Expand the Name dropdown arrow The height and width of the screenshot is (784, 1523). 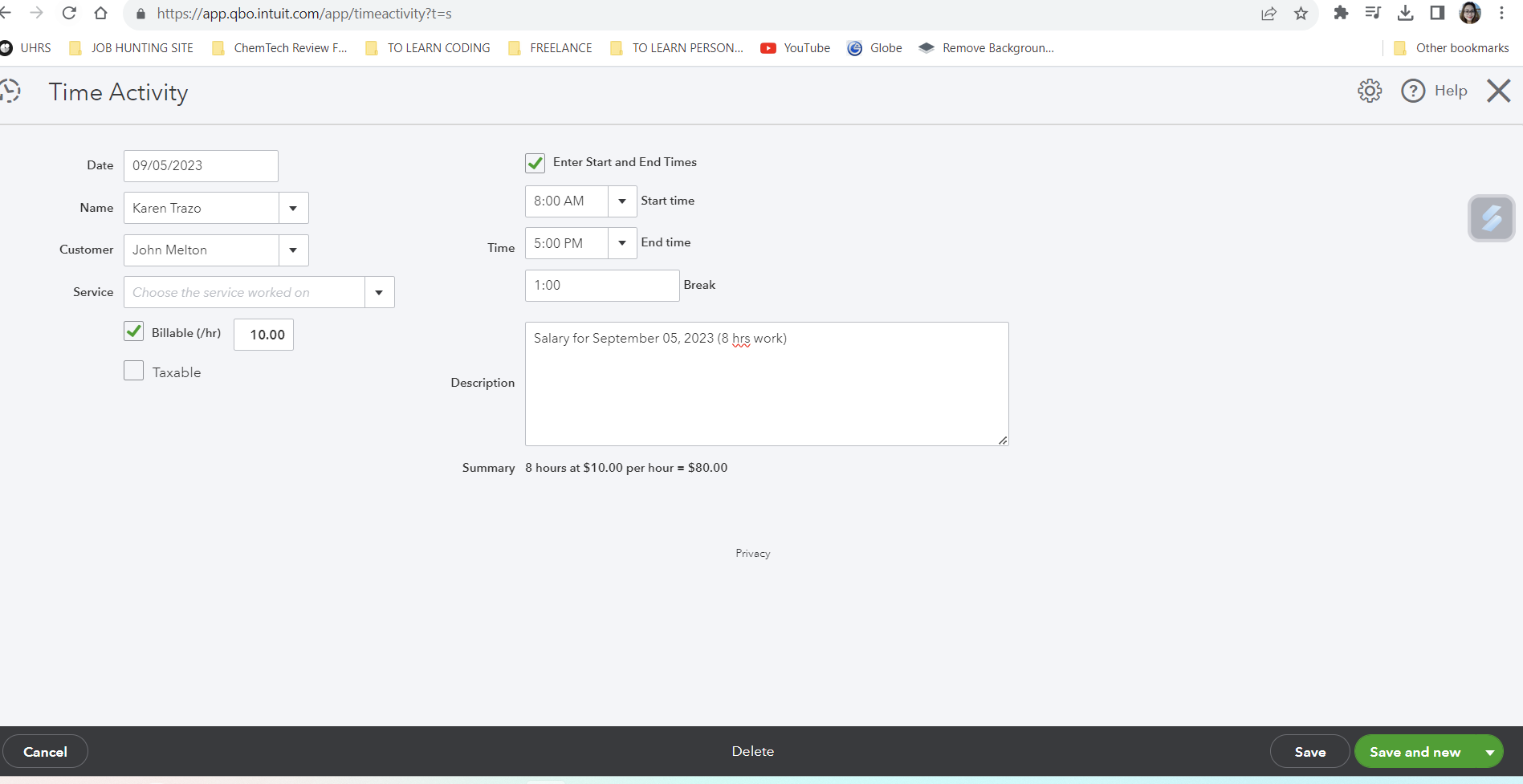coord(294,208)
